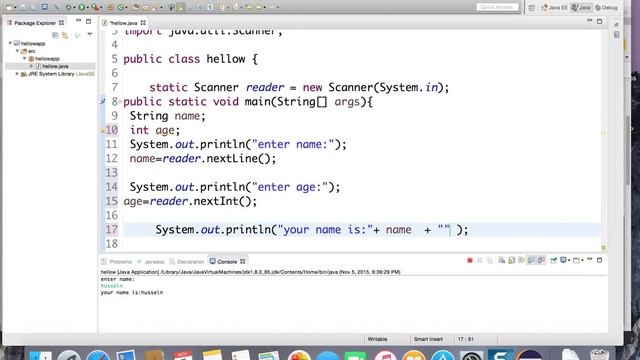This screenshot has width=640, height=360.
Task: Click the Save toolbar icon
Action: (23, 7)
